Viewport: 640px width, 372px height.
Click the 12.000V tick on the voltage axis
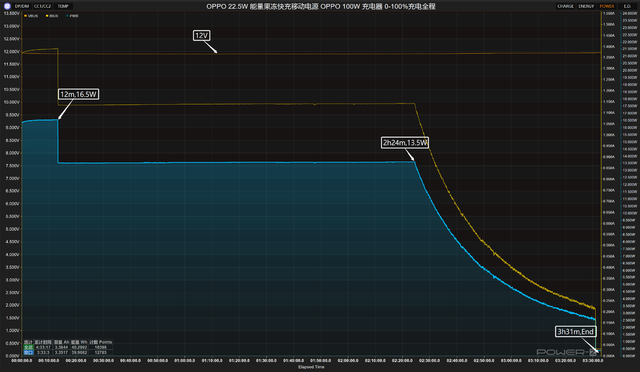pos(11,51)
